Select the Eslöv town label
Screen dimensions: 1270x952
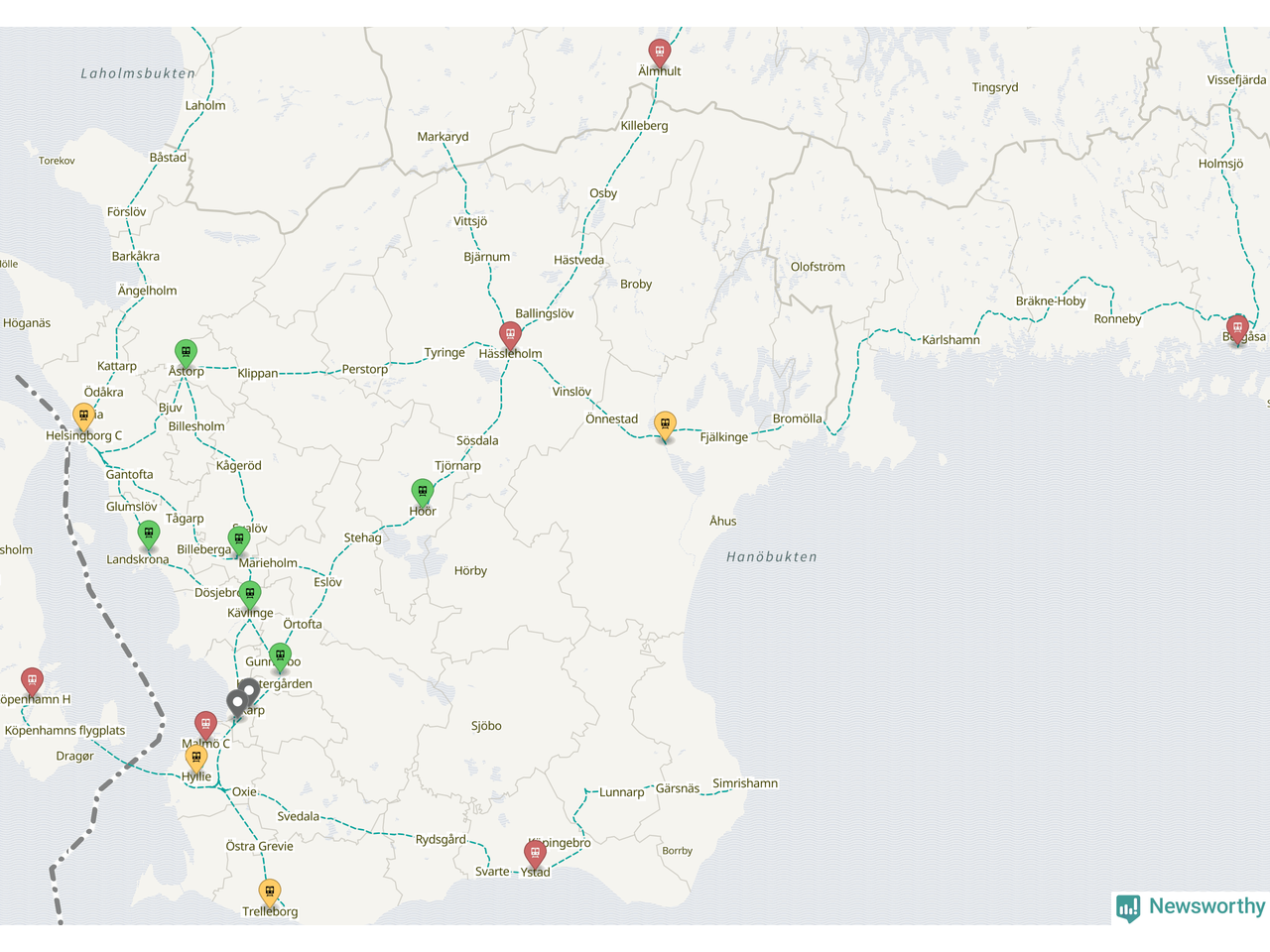(327, 582)
